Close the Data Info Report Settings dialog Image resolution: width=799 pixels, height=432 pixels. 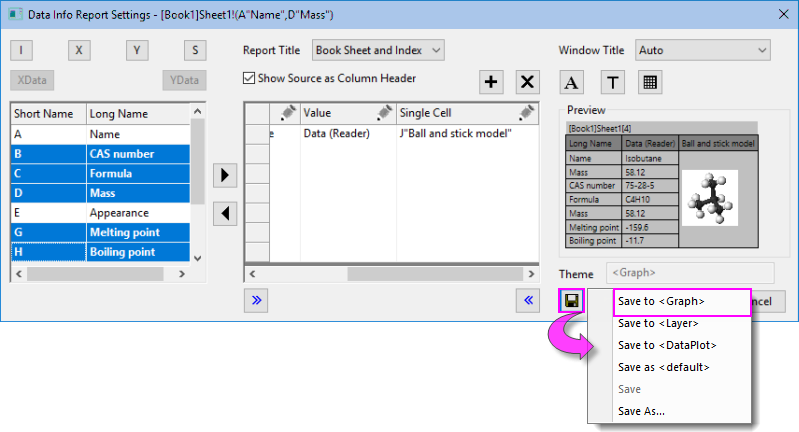coord(784,14)
